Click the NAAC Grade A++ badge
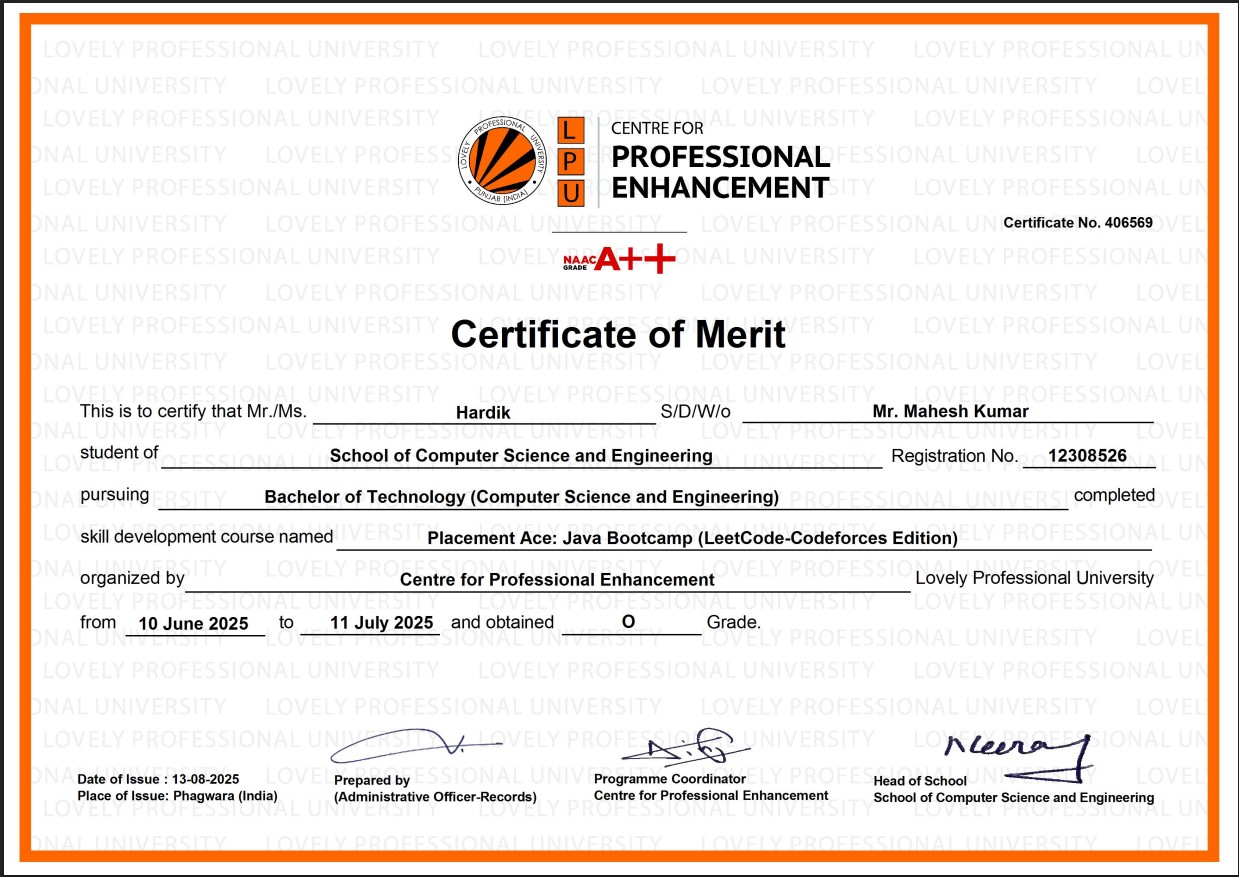This screenshot has width=1239, height=877. pyautogui.click(x=620, y=258)
